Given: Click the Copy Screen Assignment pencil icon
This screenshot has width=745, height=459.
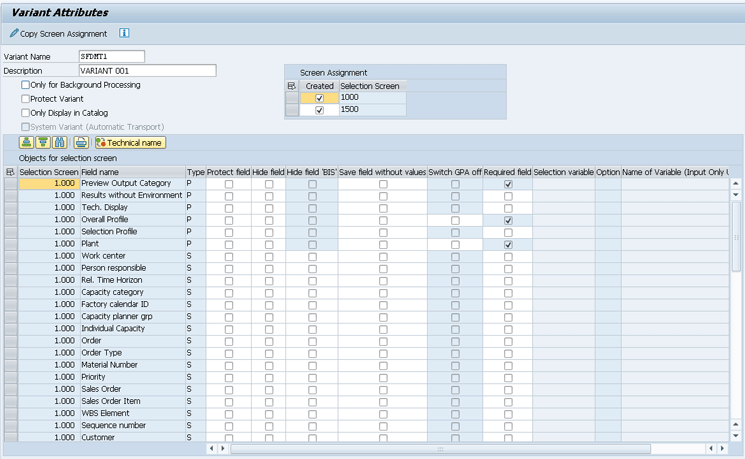Looking at the screenshot, I should tap(14, 33).
